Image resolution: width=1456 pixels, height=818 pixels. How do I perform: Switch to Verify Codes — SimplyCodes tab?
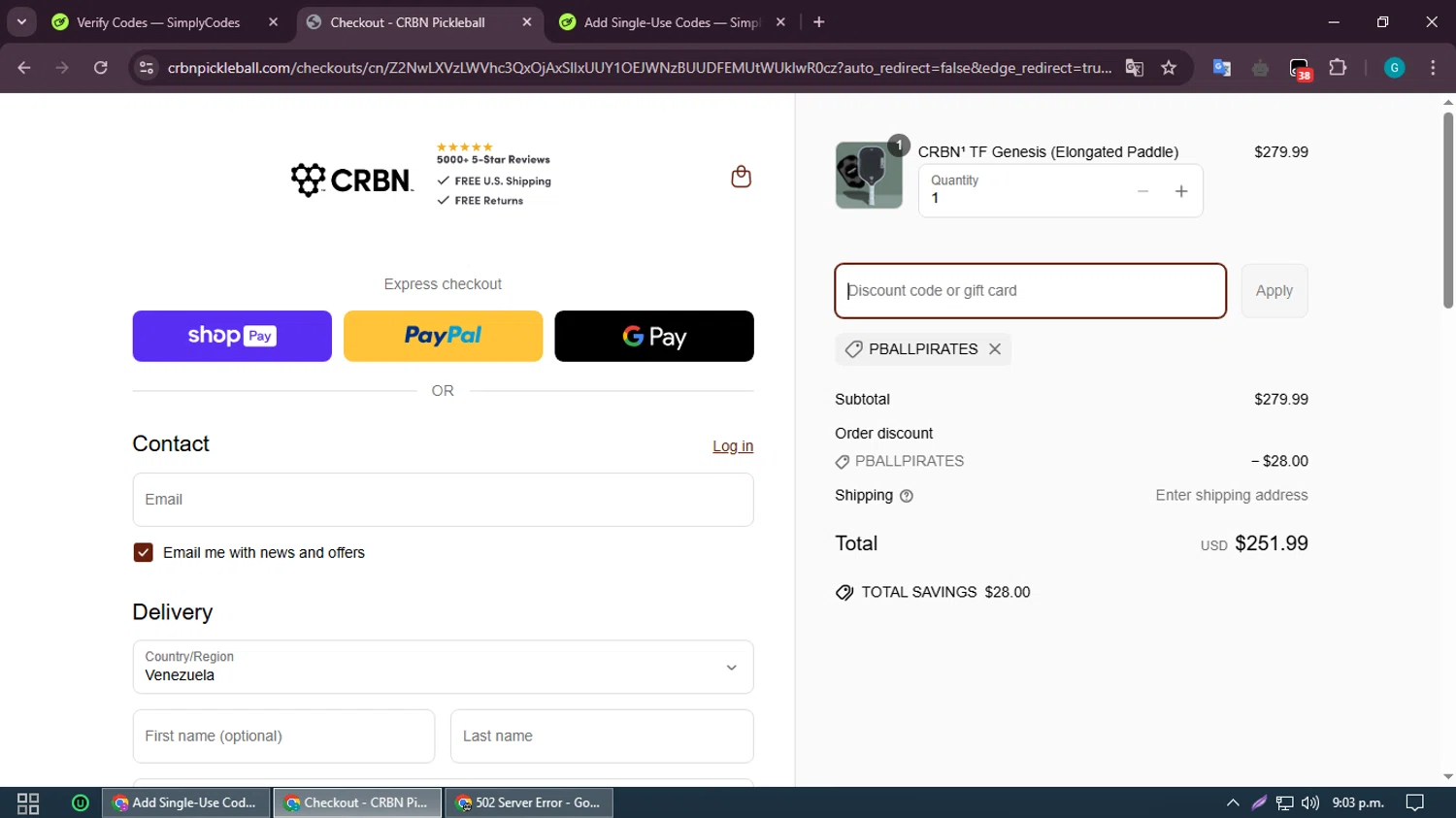click(x=158, y=22)
